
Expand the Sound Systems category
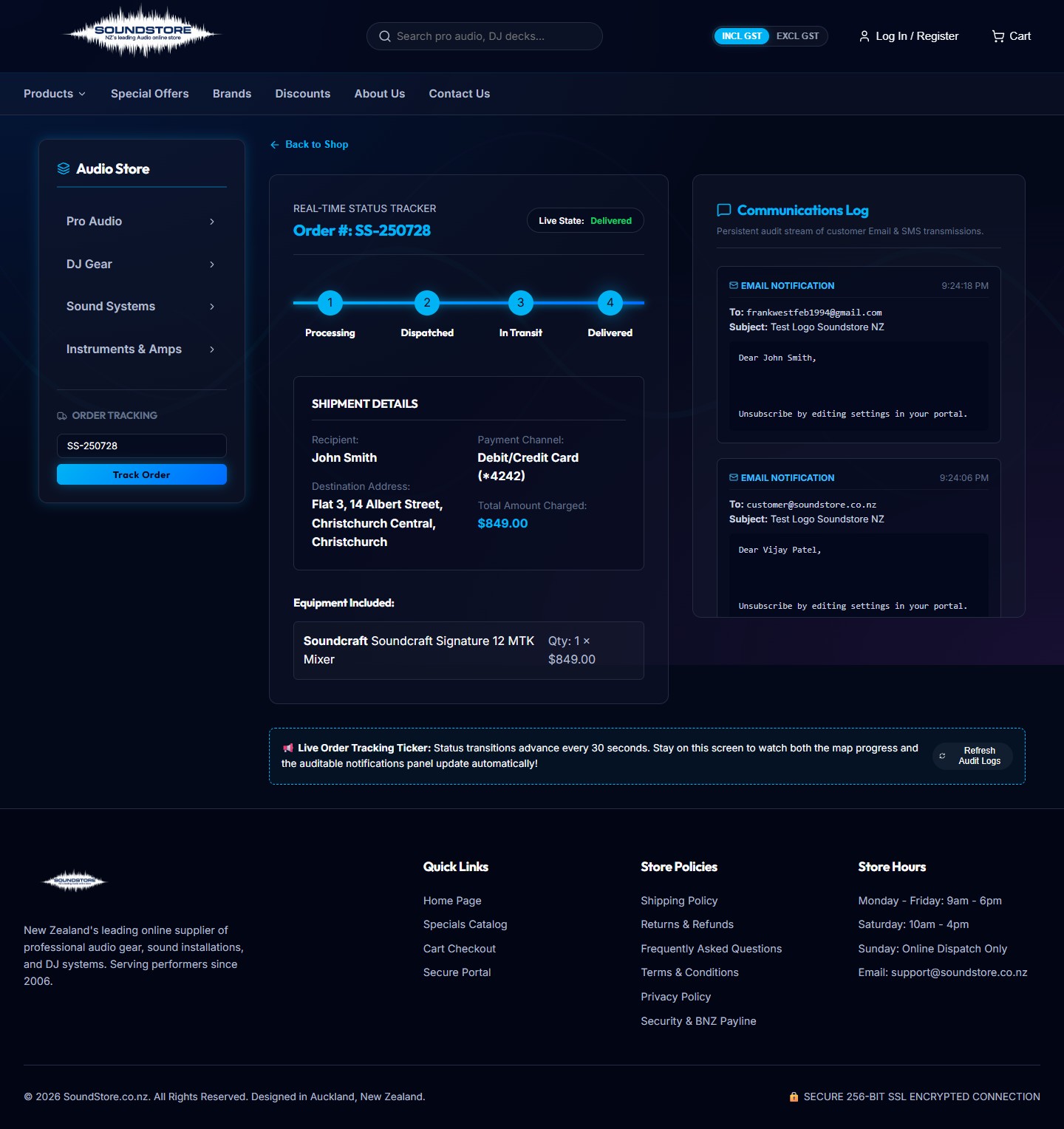(141, 307)
